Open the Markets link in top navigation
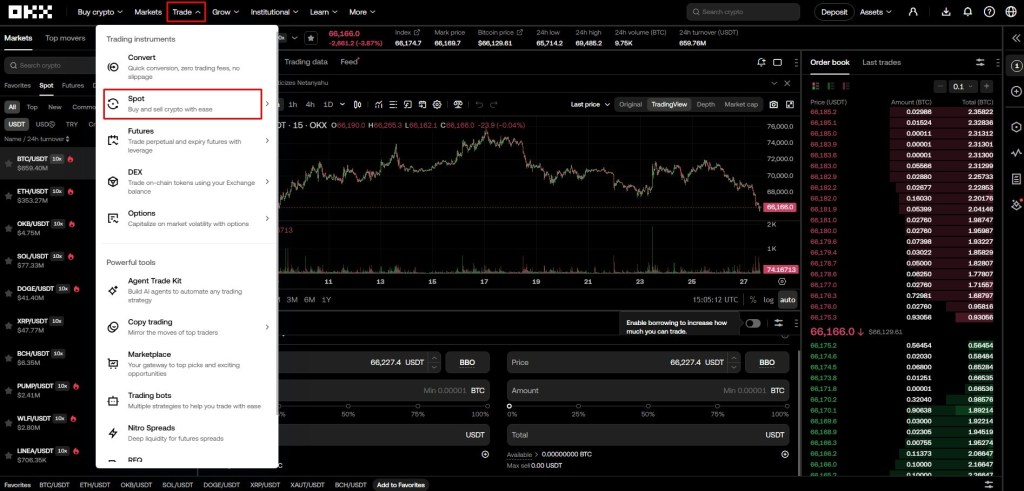Viewport: 1024px width, 491px height. tap(148, 12)
